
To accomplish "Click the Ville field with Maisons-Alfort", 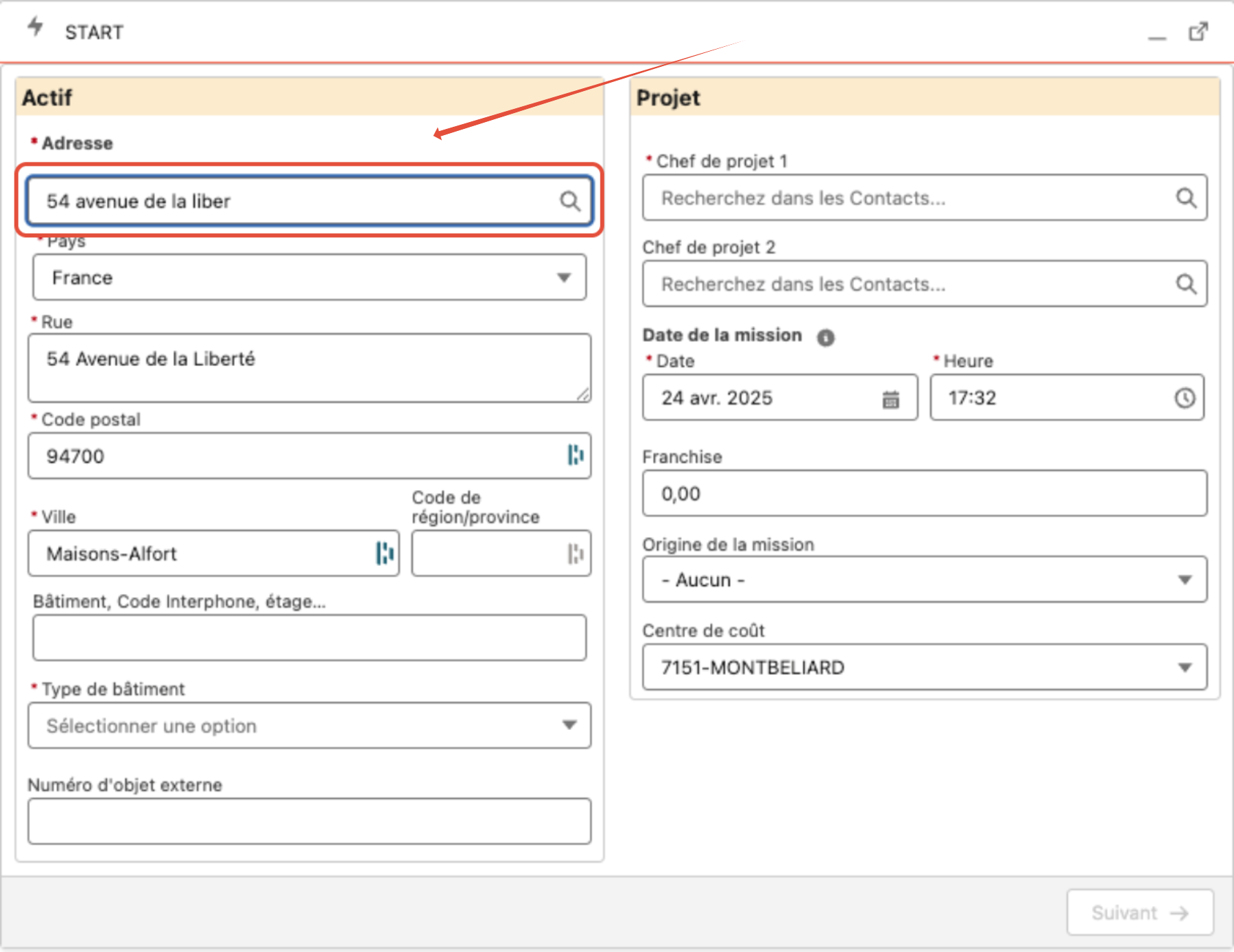I will (x=214, y=553).
